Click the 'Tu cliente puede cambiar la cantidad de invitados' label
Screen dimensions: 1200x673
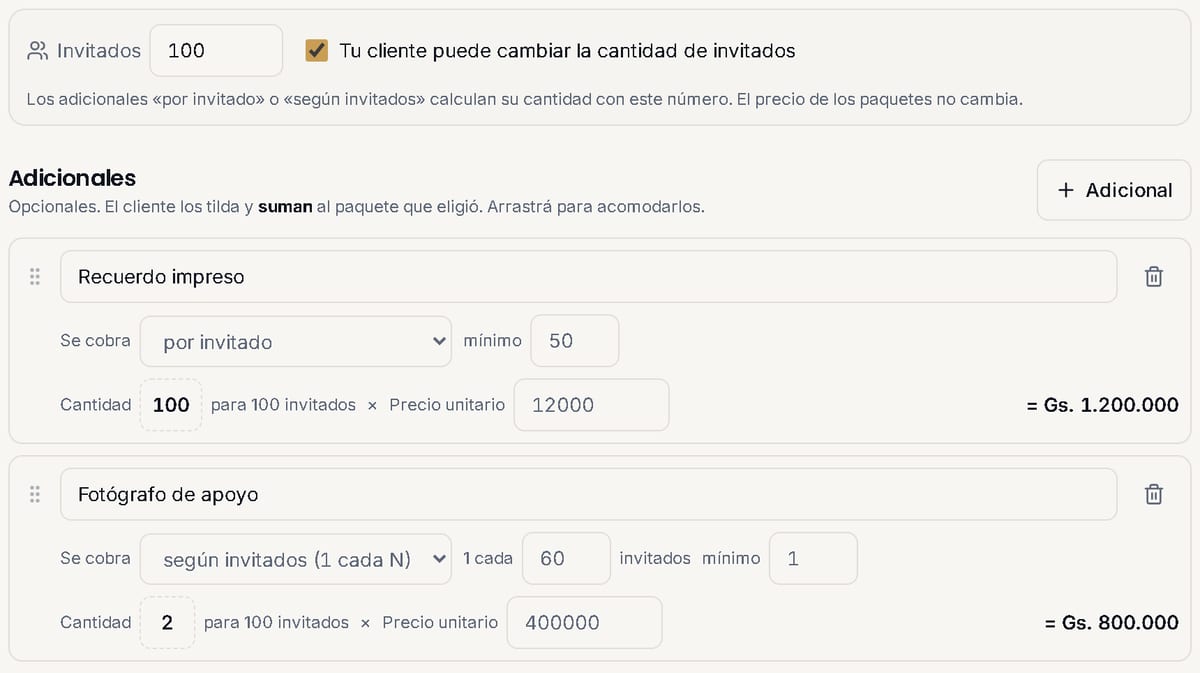click(x=567, y=50)
